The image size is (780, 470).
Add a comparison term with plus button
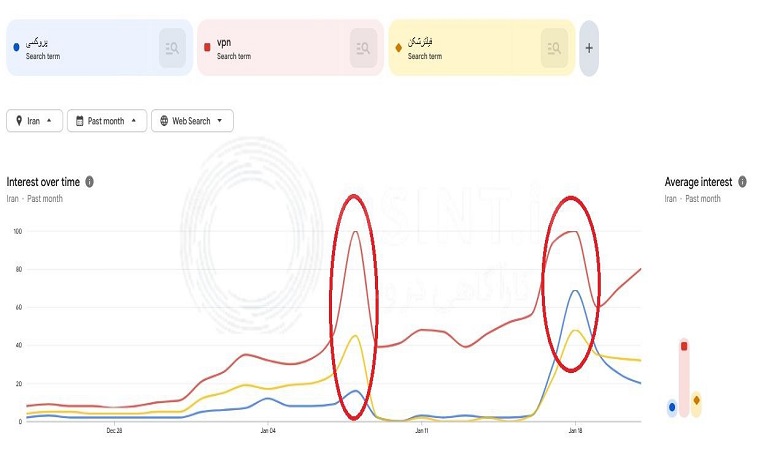(589, 48)
